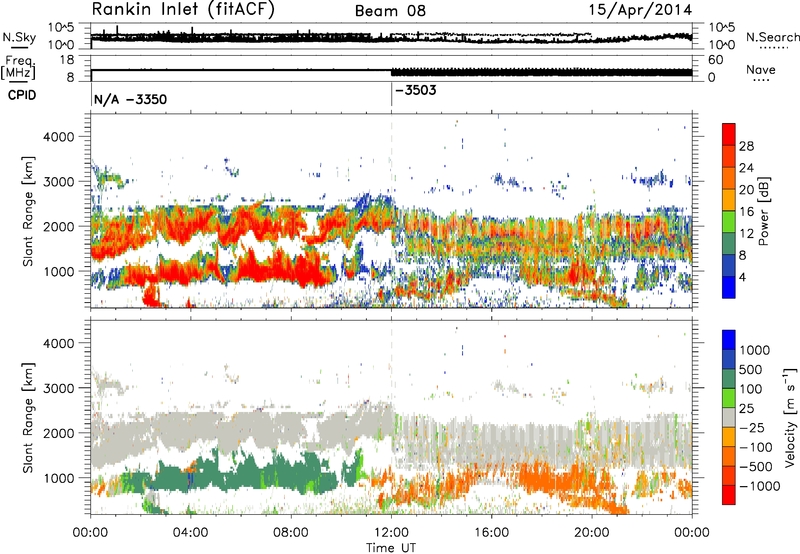800x554 pixels.
Task: Select the 'N.Sky' axis label
Action: 19,37
